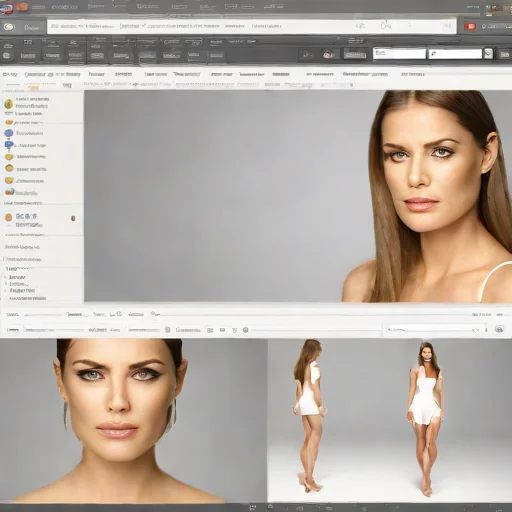Toggle the small dark marker in sidebar row
Image resolution: width=512 pixels, height=512 pixels.
[x=73, y=218]
